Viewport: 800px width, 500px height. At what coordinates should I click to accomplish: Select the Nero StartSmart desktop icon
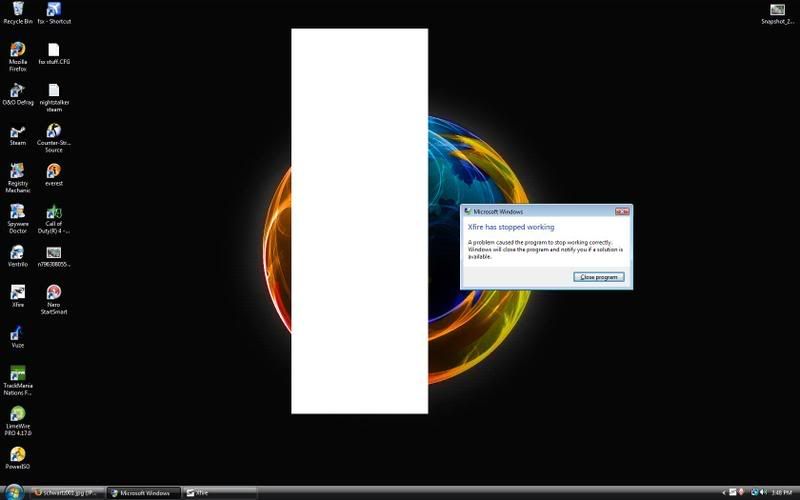pyautogui.click(x=54, y=299)
